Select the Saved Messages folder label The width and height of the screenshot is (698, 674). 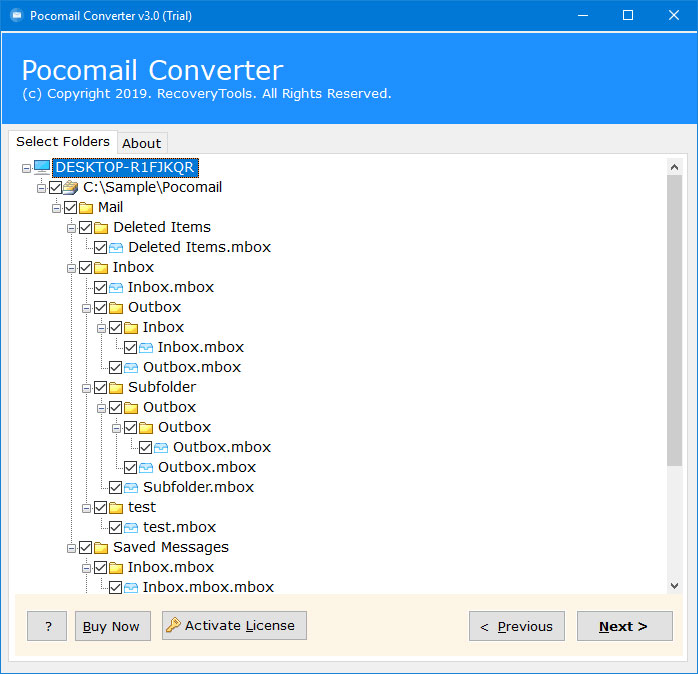coord(171,547)
